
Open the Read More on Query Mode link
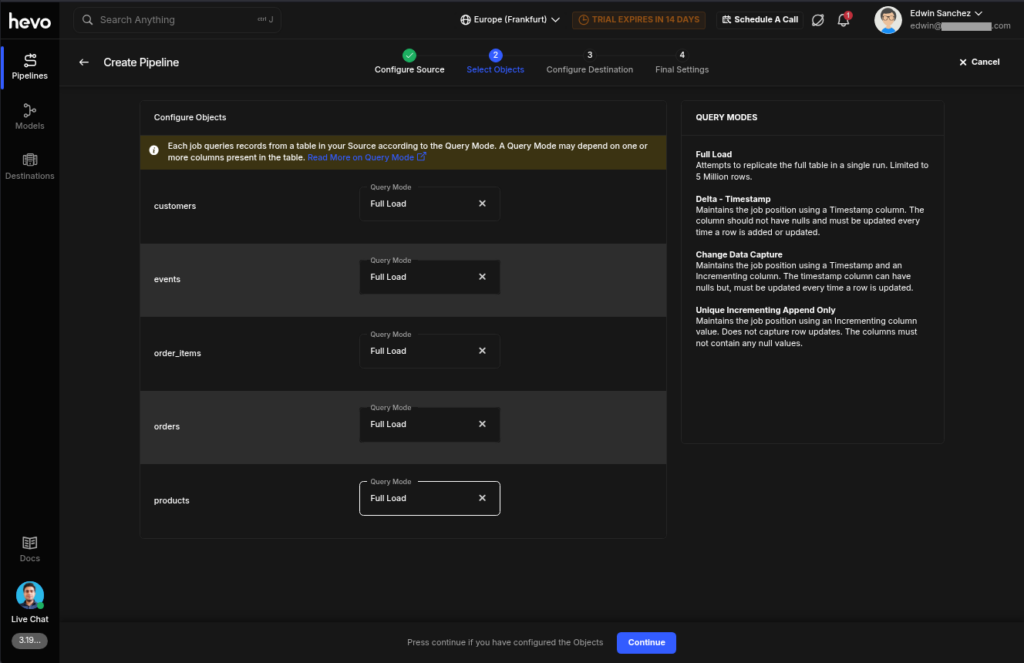tap(366, 157)
